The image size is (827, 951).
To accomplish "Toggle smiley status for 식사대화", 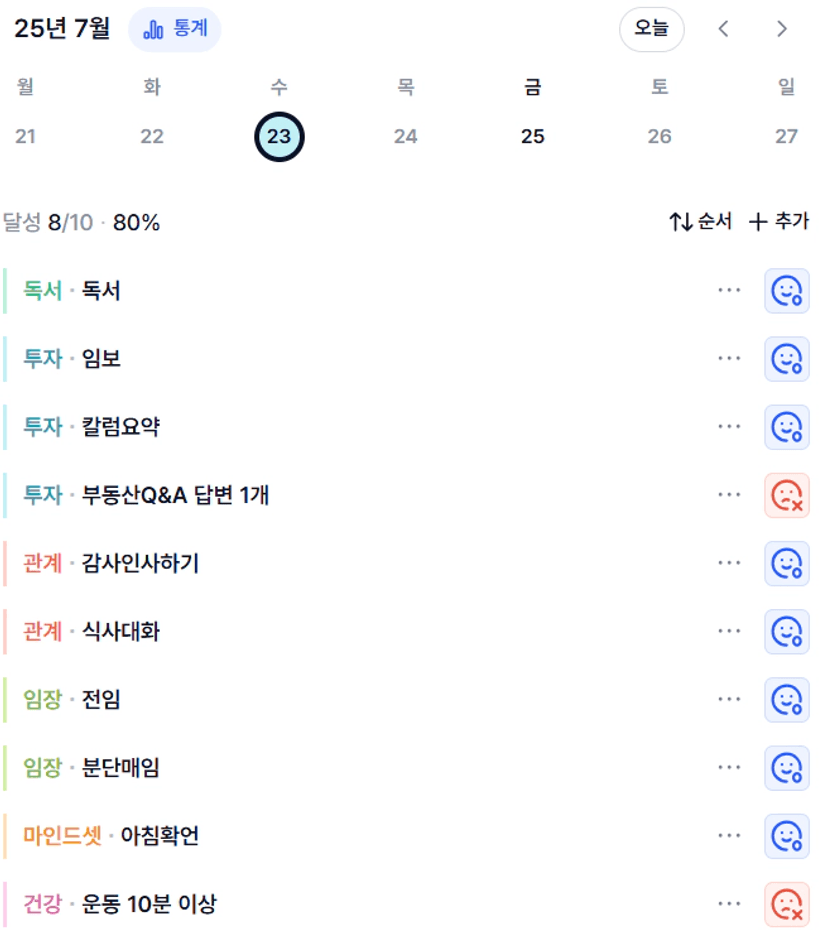I will click(786, 631).
